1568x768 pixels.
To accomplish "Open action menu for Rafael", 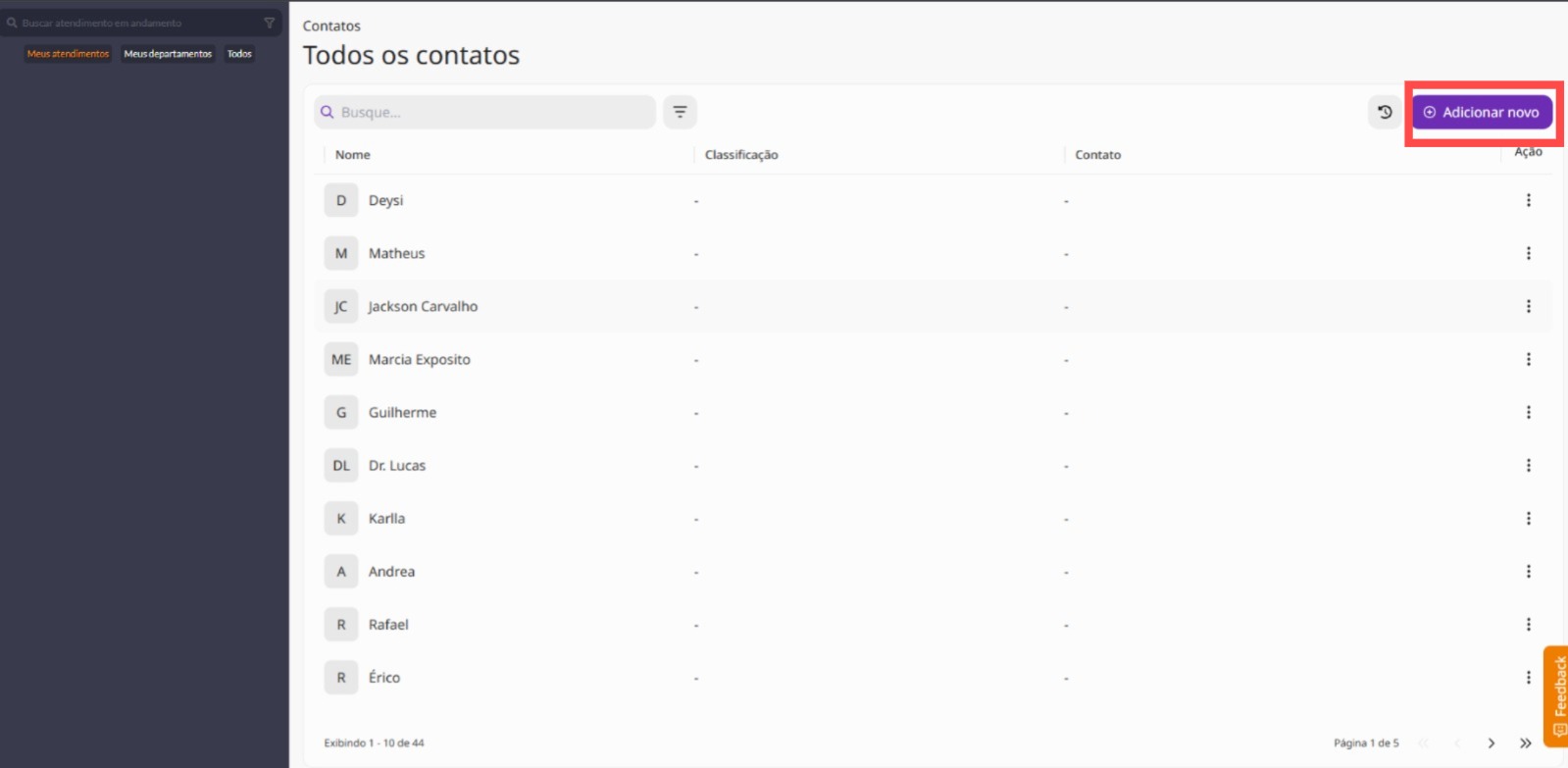I will [x=1528, y=624].
